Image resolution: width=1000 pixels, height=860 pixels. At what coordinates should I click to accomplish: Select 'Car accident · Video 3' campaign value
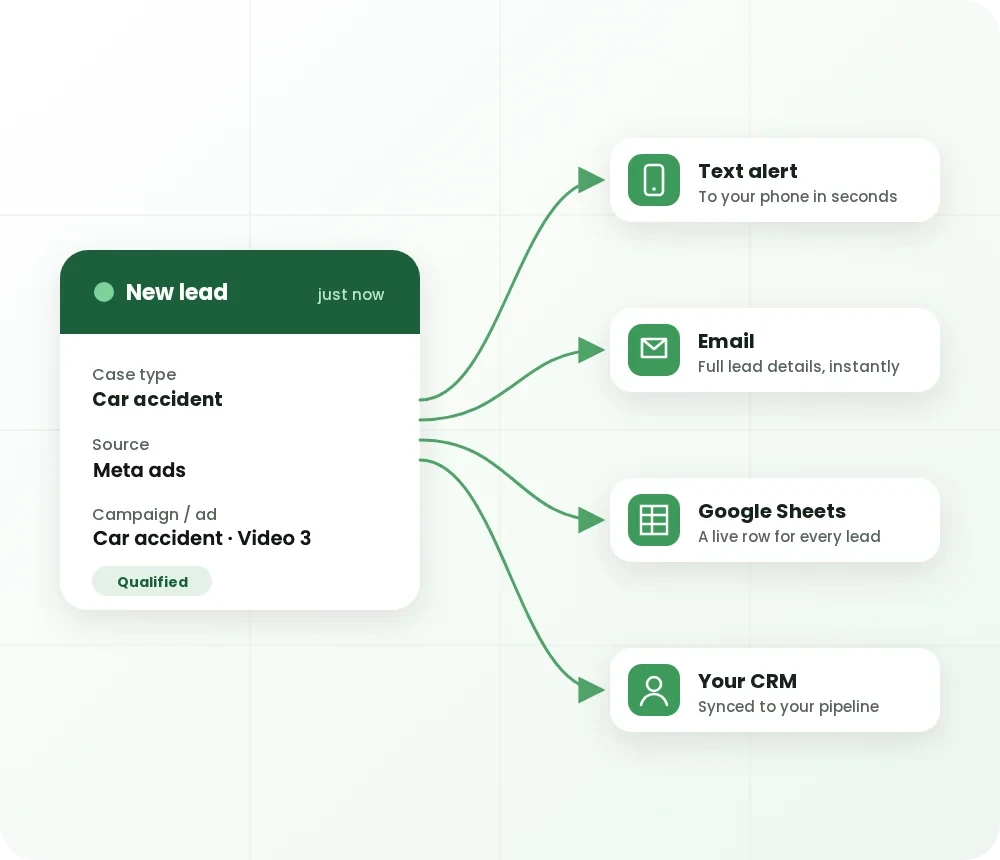[x=202, y=538]
